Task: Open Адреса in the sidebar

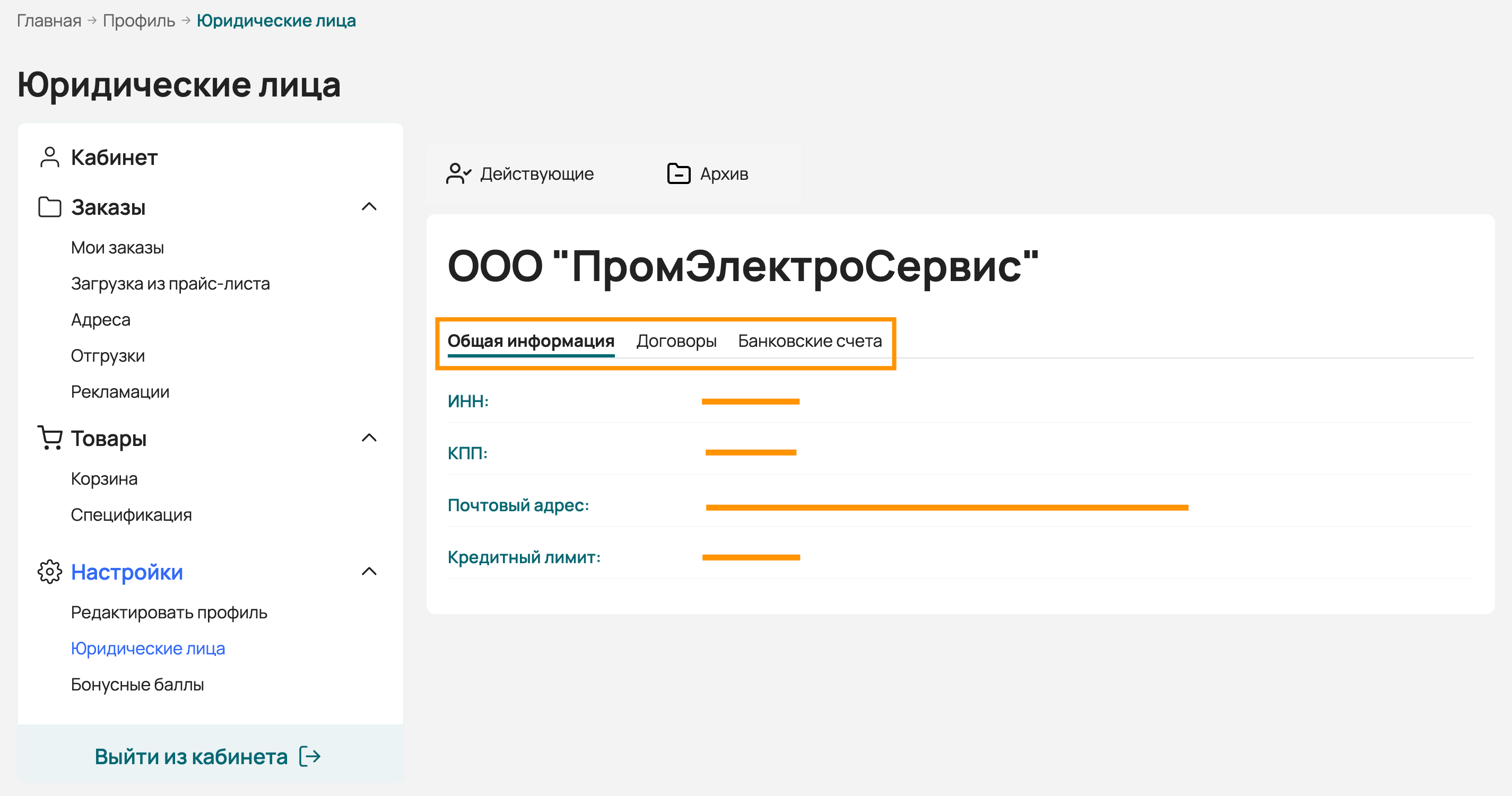Action: [101, 320]
